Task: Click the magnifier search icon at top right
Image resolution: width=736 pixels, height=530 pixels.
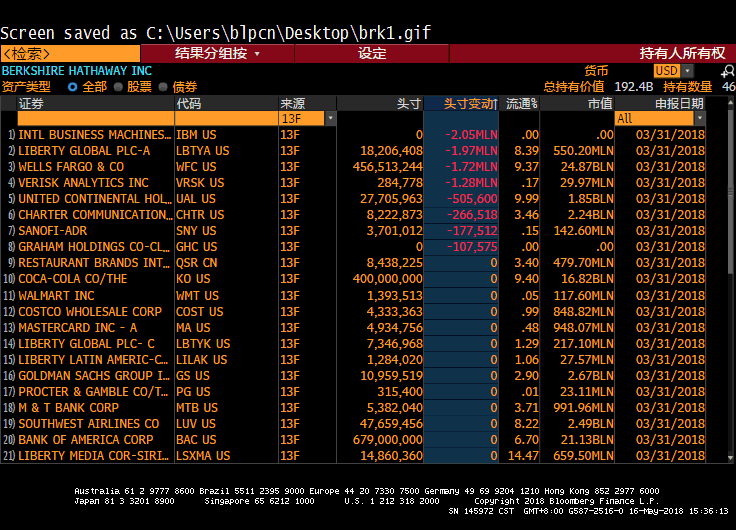Action: 728,71
